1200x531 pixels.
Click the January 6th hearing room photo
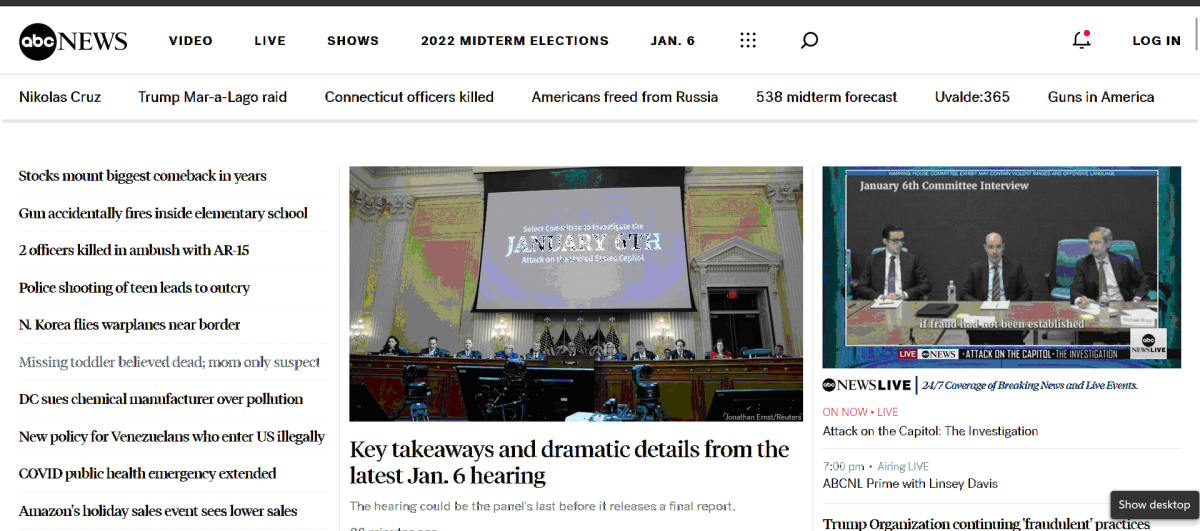click(x=575, y=293)
